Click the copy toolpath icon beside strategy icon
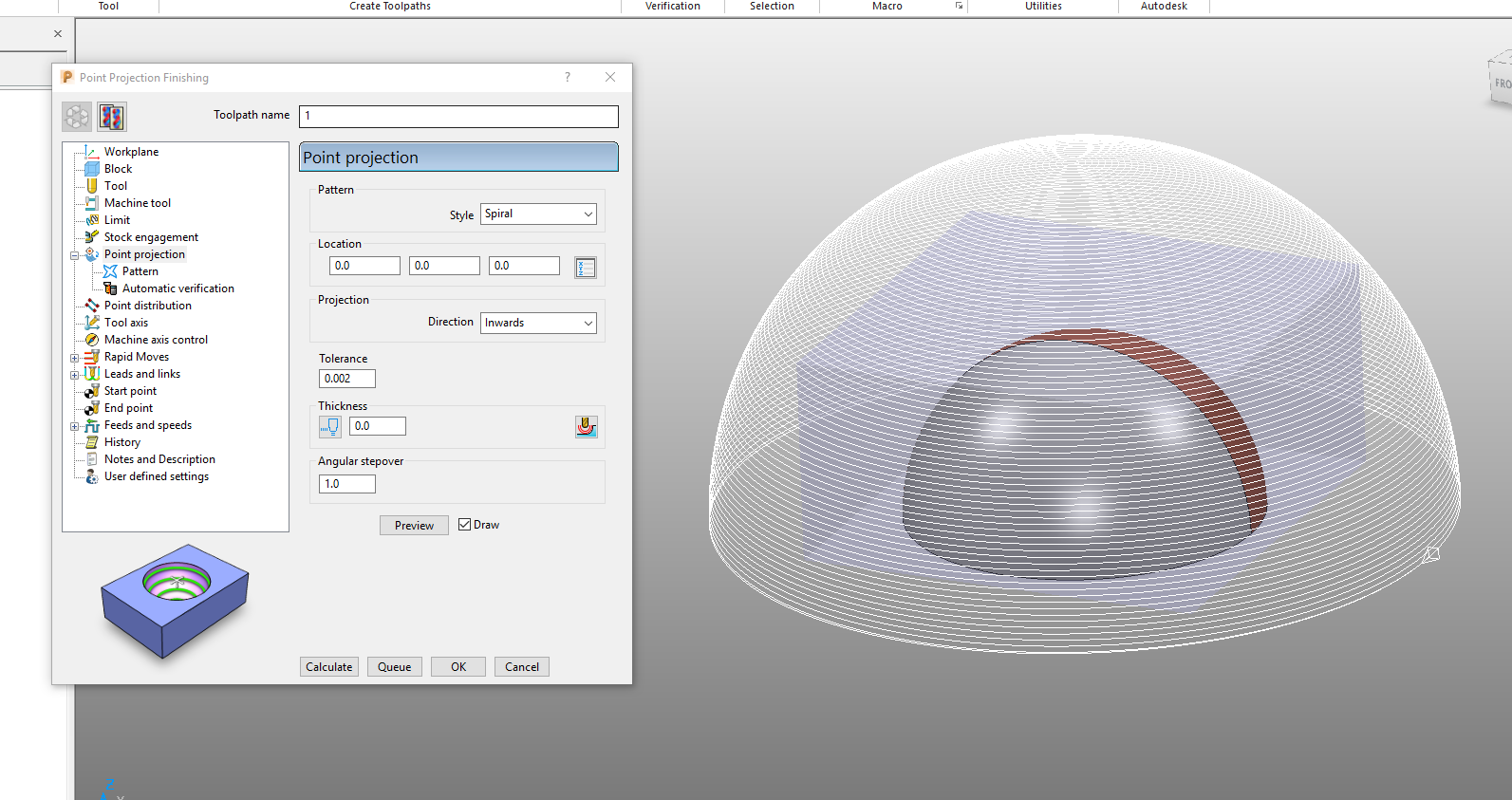This screenshot has height=800, width=1512. tap(111, 117)
